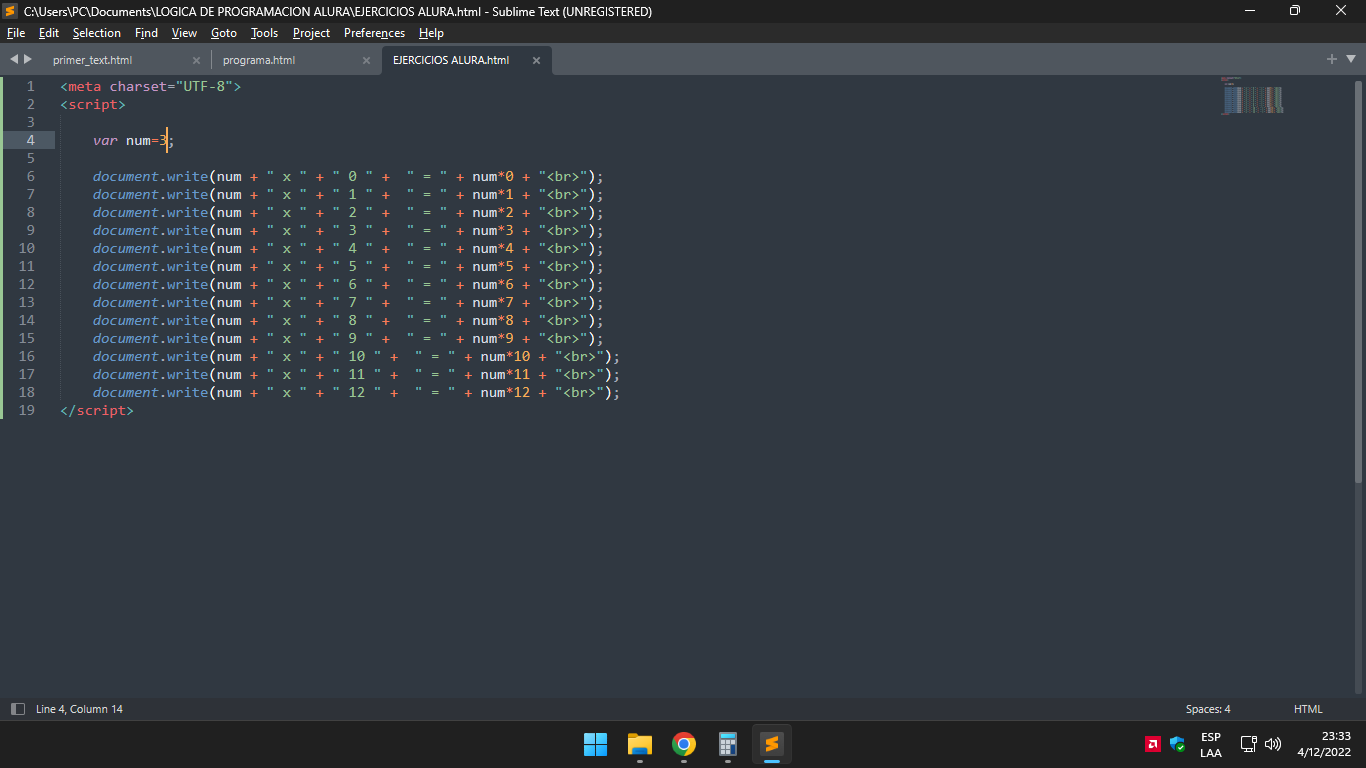The height and width of the screenshot is (768, 1366).
Task: Click the document.write line with num*12
Action: pos(357,392)
